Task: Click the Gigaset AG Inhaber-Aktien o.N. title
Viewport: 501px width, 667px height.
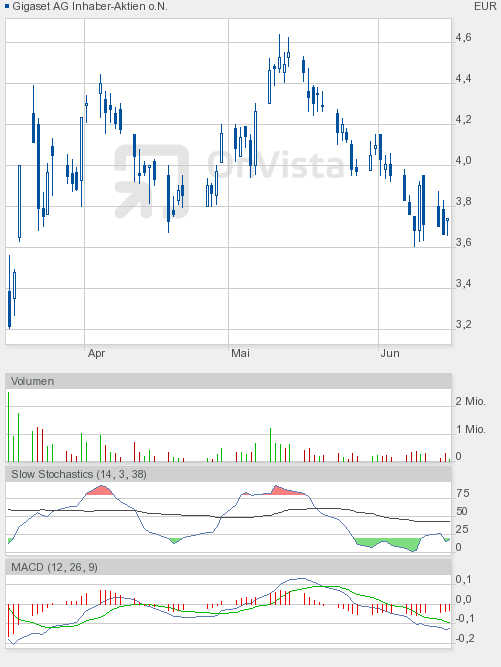Action: (90, 6)
